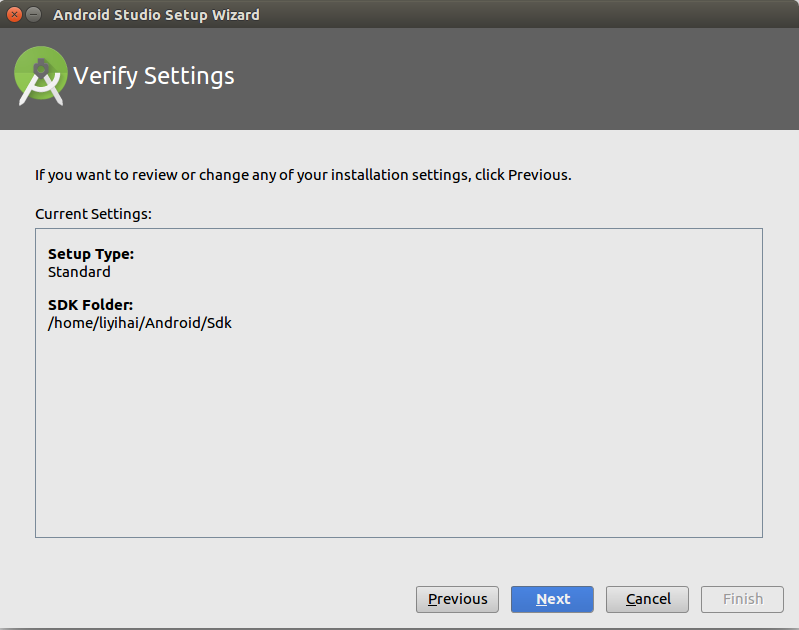Image resolution: width=799 pixels, height=630 pixels.
Task: Click the installation settings instruction sentence
Action: pos(303,175)
